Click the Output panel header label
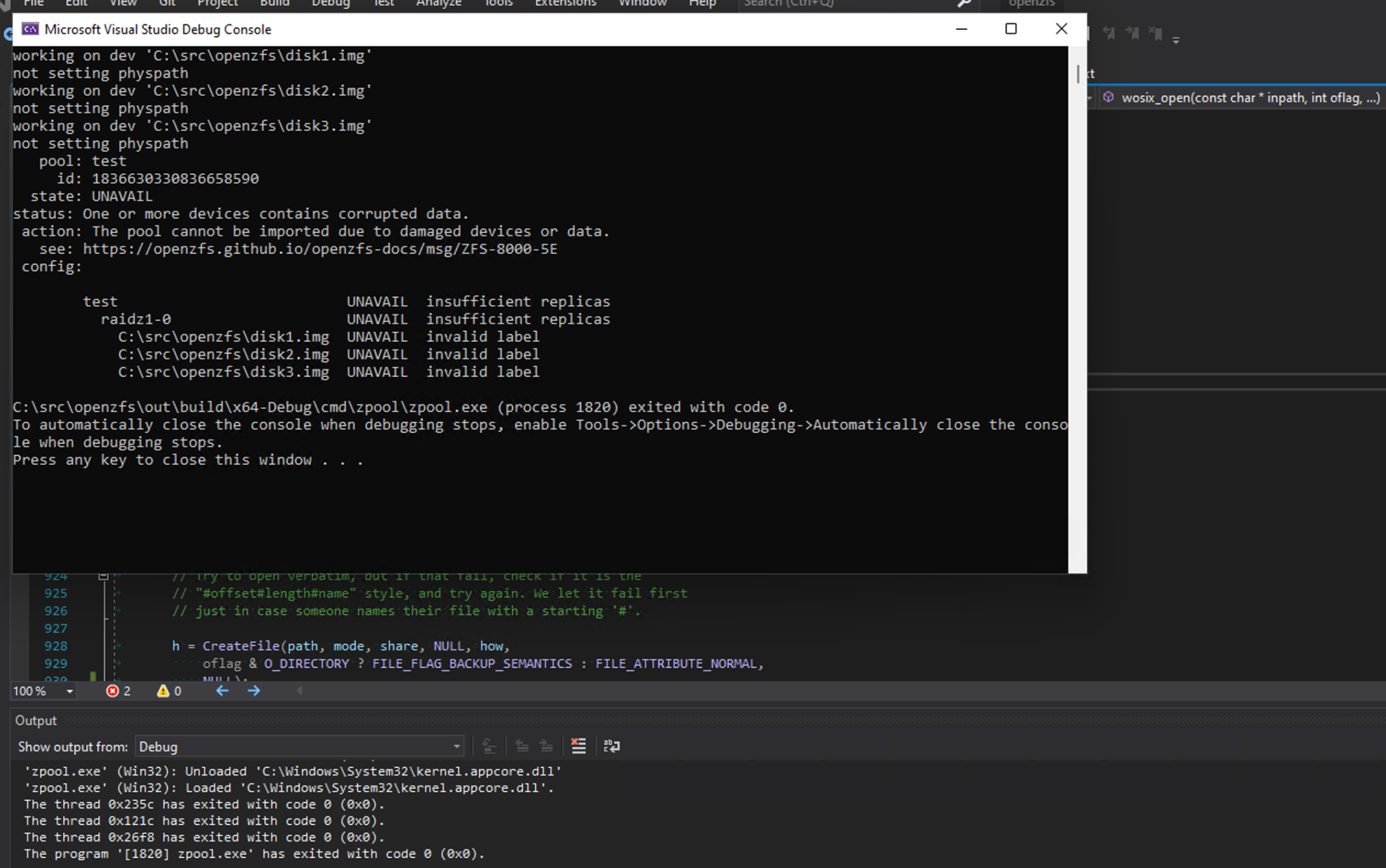The image size is (1386, 868). pyautogui.click(x=35, y=720)
